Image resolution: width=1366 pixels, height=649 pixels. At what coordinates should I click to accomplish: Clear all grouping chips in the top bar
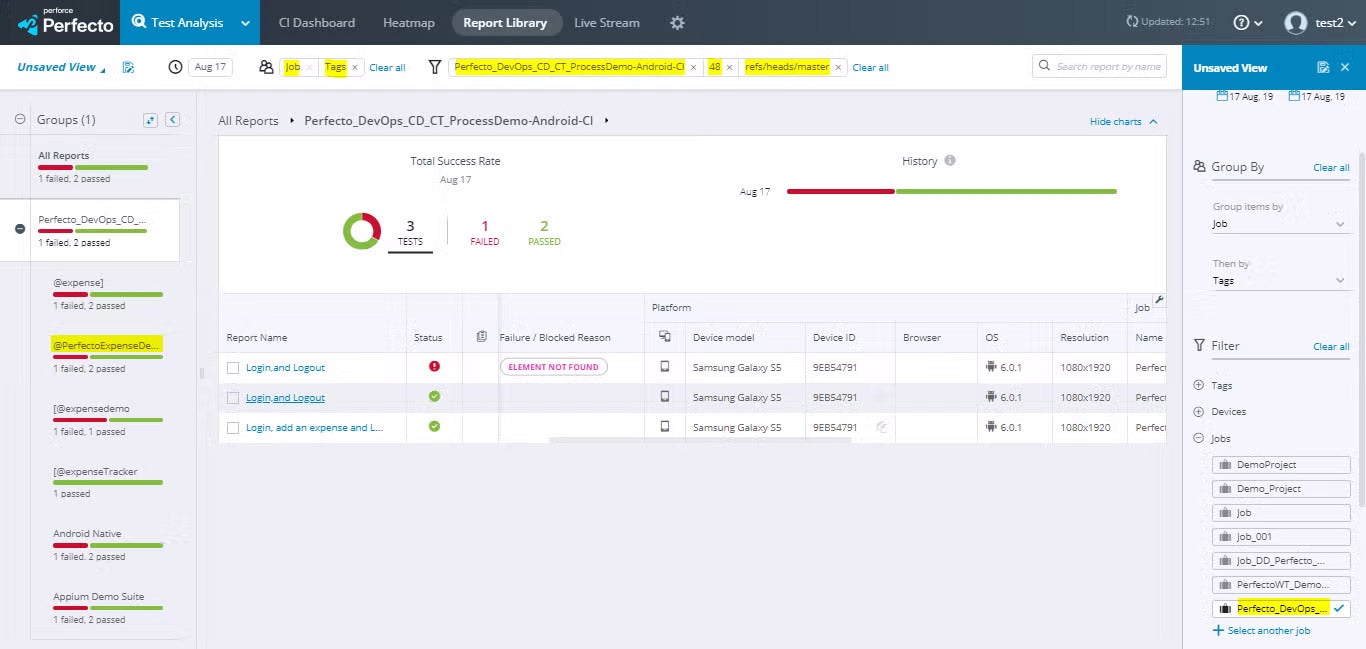(x=387, y=67)
